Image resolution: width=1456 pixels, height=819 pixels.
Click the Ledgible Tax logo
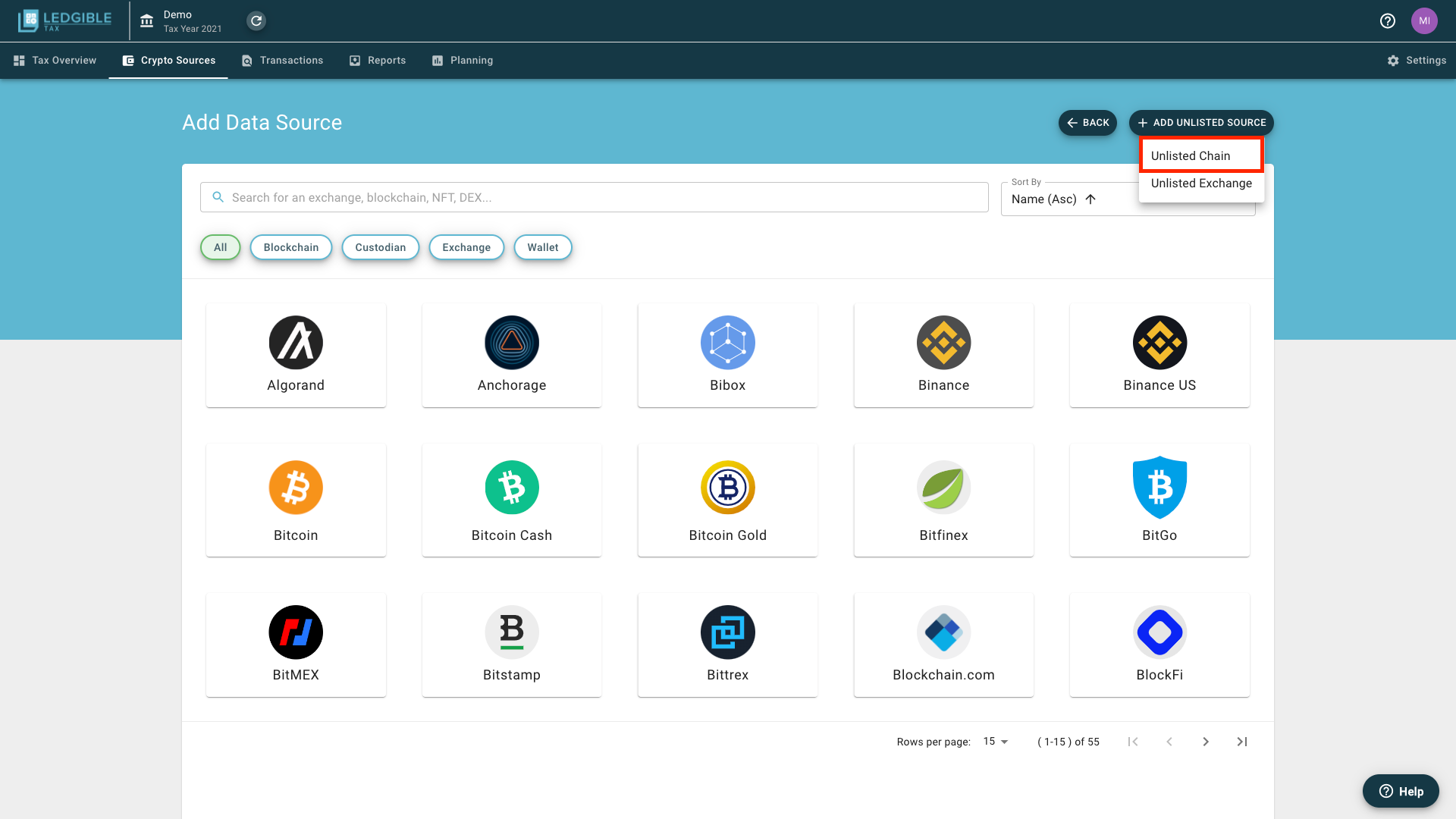click(x=64, y=20)
